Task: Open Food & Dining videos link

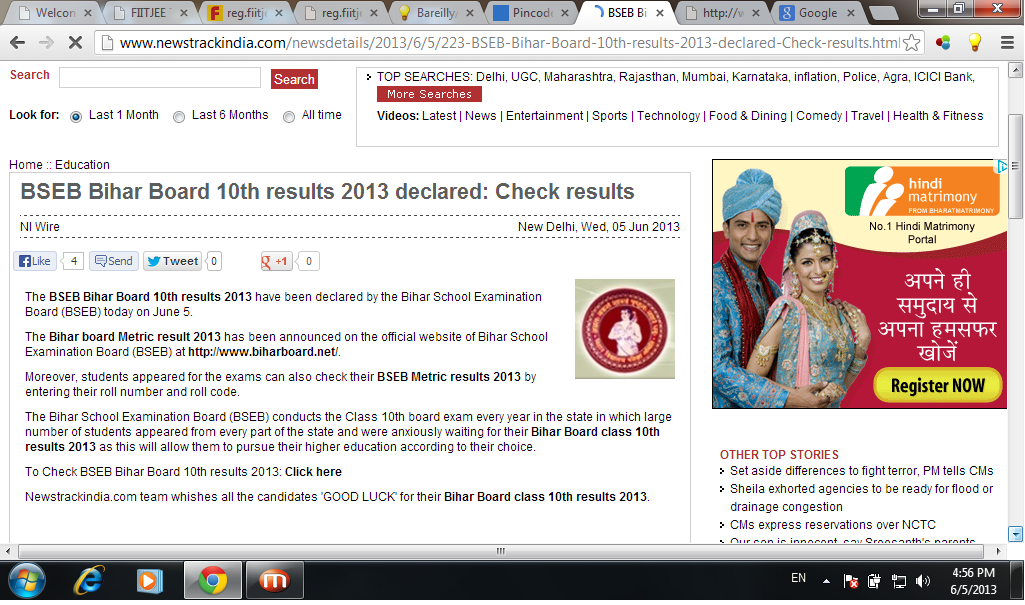Action: coord(748,116)
